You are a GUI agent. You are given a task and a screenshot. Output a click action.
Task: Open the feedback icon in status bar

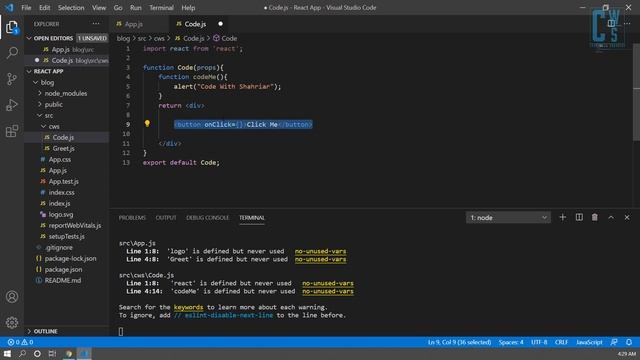point(614,342)
